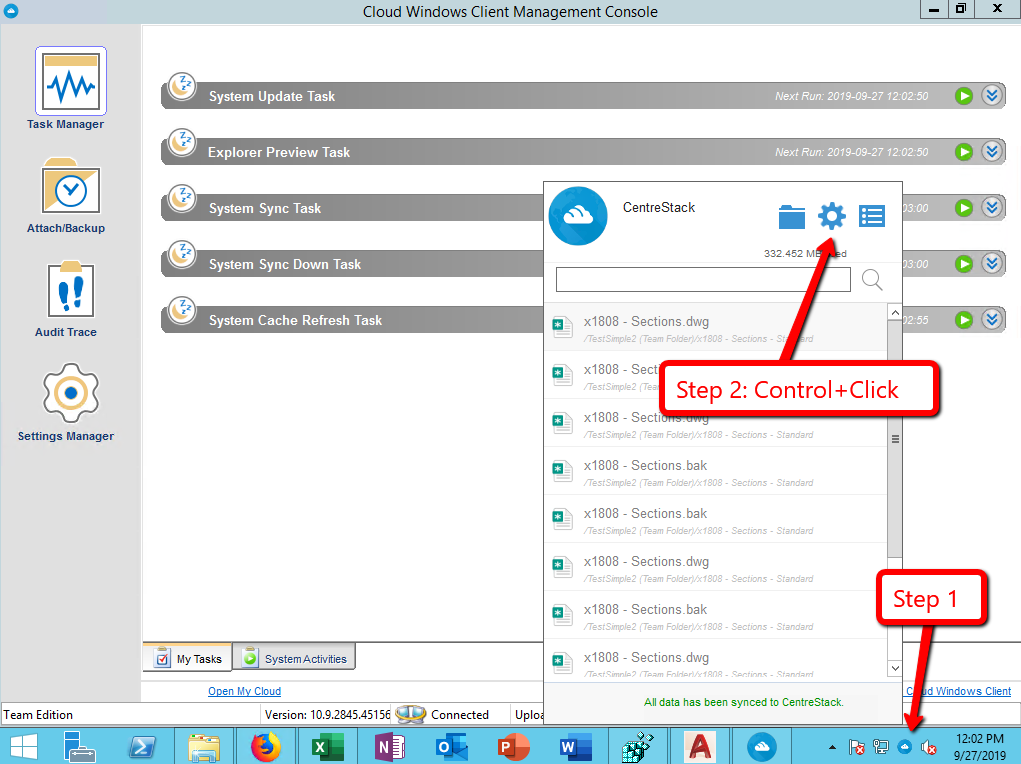1021x764 pixels.
Task: Click the CentreStack cloud logo
Action: click(578, 215)
